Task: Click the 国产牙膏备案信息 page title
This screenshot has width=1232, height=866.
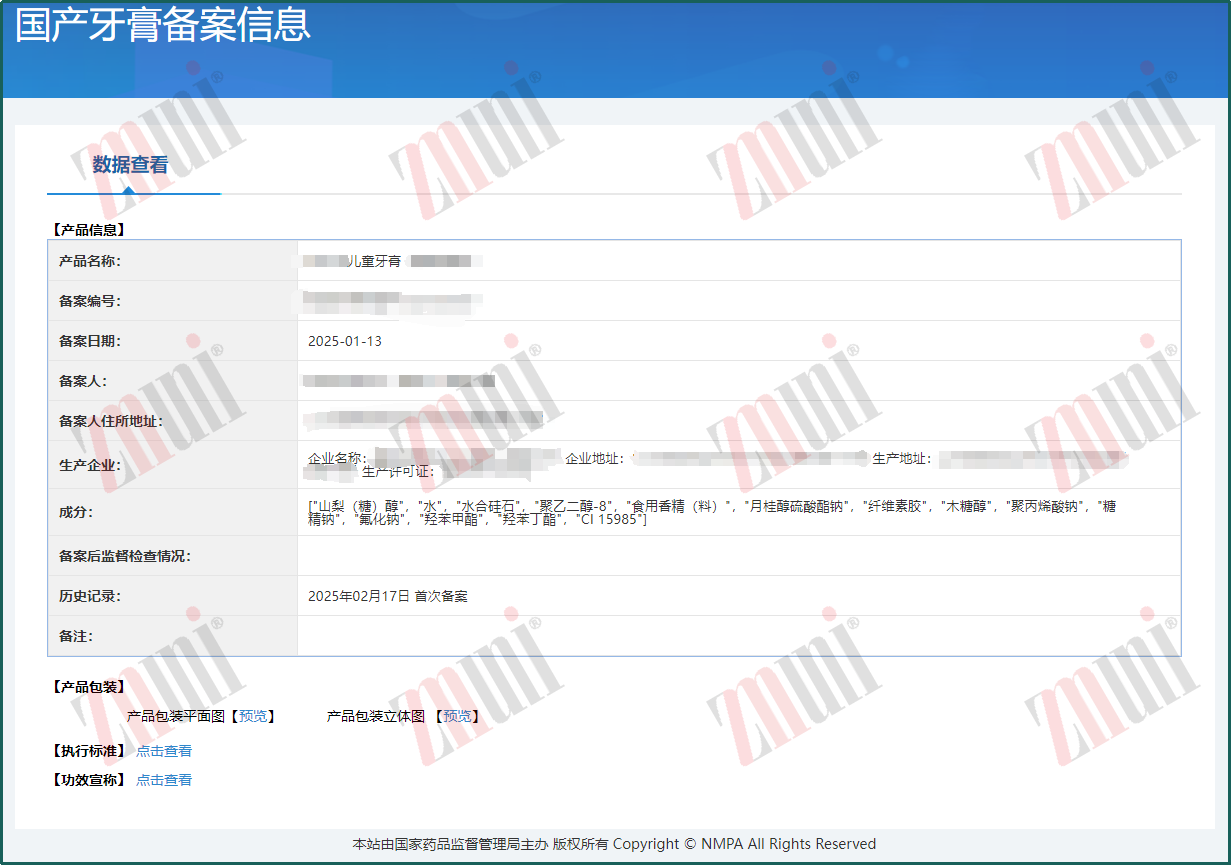Action: [164, 25]
